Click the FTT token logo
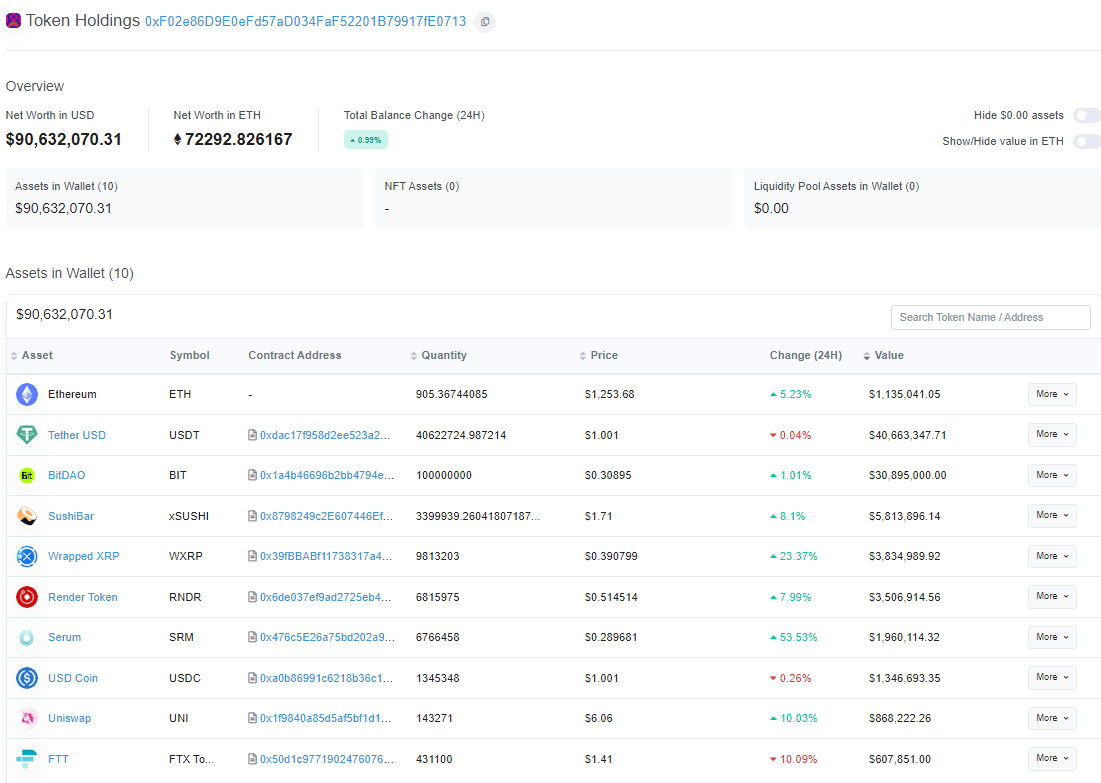This screenshot has height=783, width=1101. point(27,759)
